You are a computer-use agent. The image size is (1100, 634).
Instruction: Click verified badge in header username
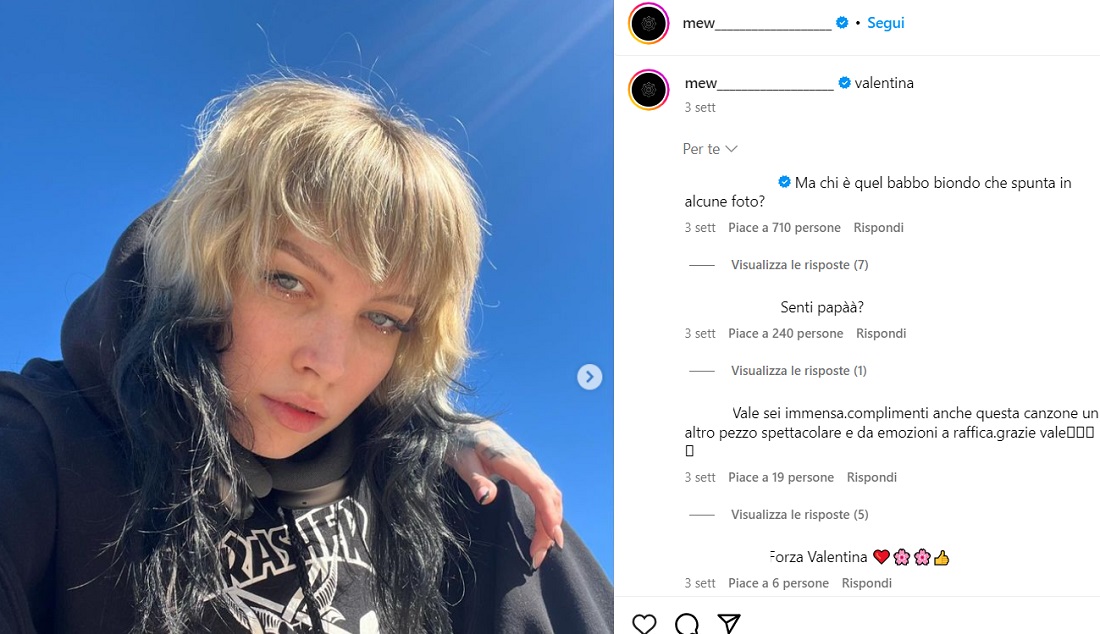point(842,22)
